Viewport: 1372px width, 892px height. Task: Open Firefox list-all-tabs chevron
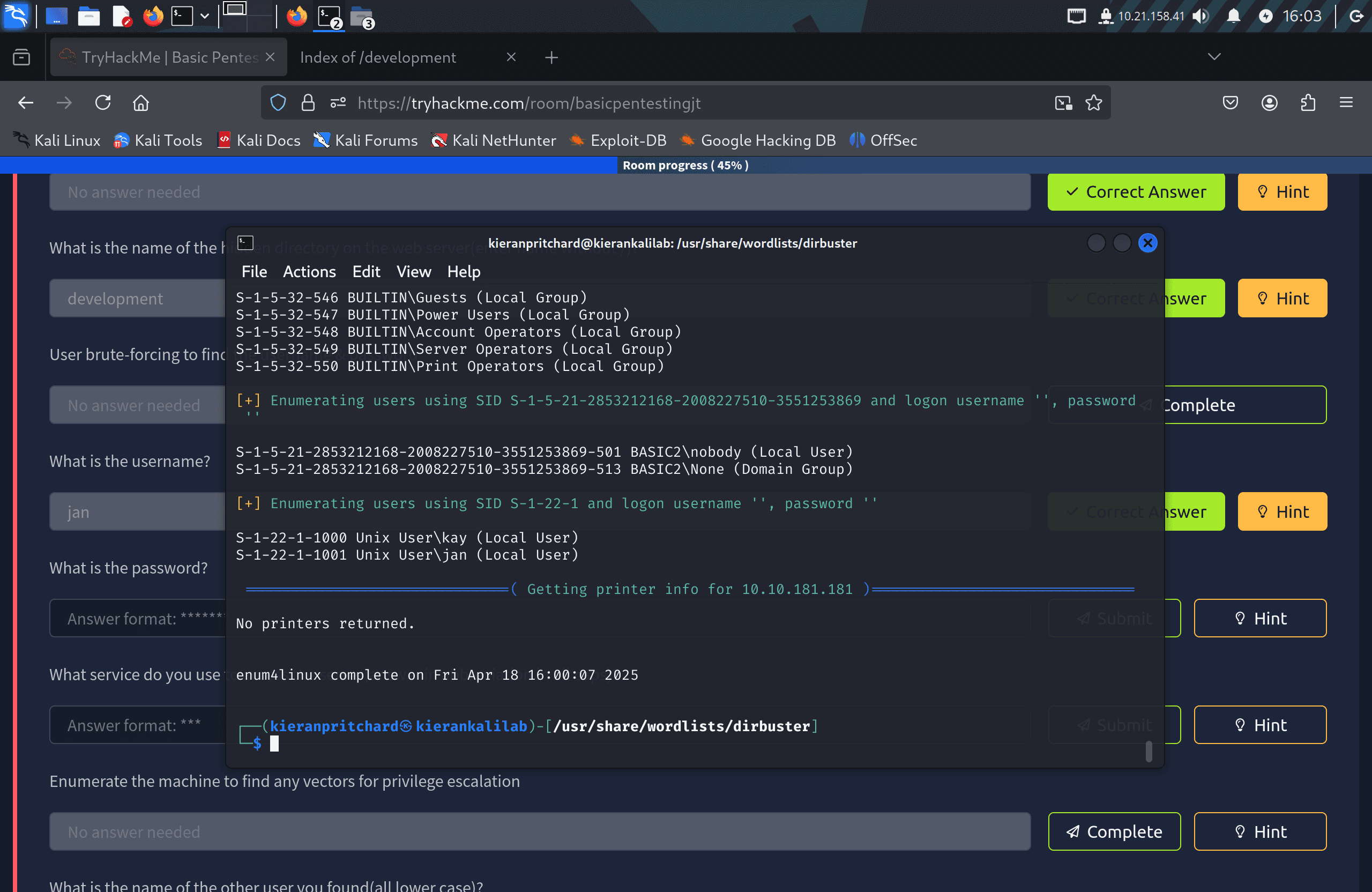point(1214,56)
